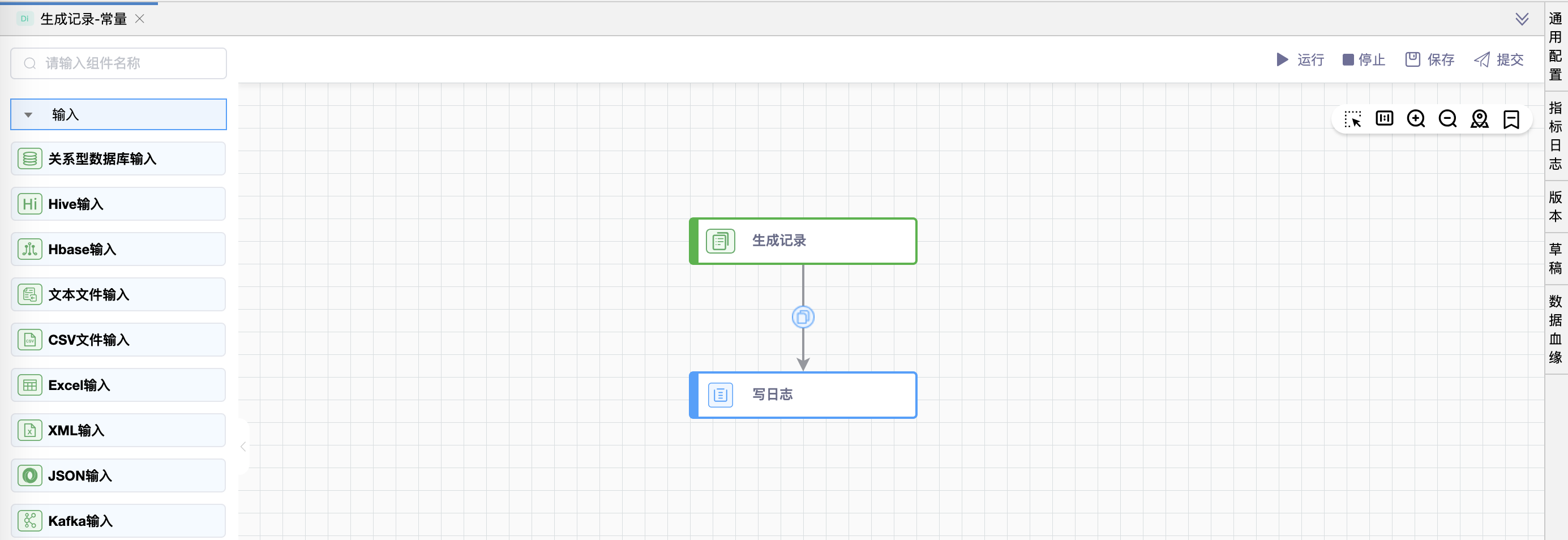Select the marquee selection tool on canvas toolbar
The height and width of the screenshot is (540, 1568).
[1353, 119]
